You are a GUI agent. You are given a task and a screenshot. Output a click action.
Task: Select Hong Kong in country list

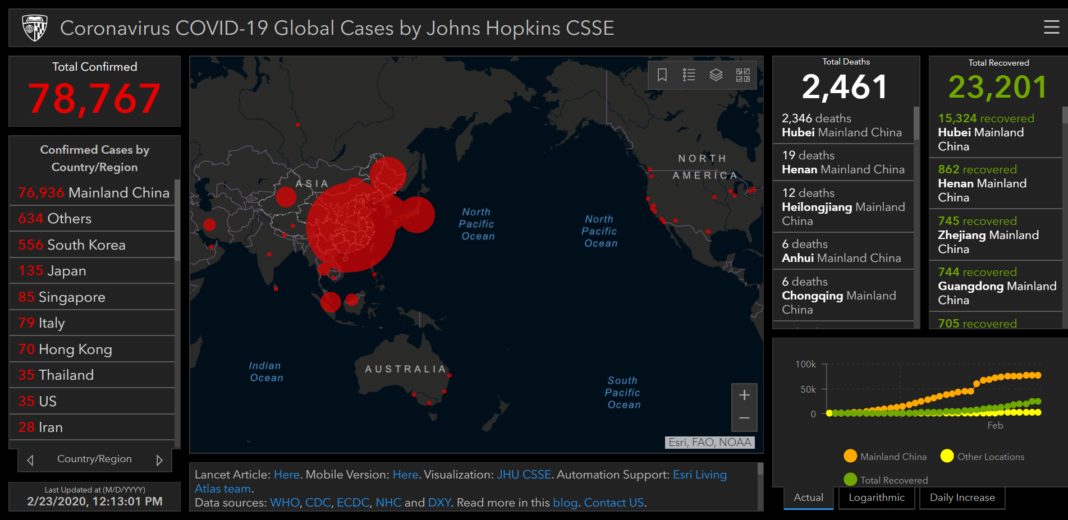click(x=92, y=349)
